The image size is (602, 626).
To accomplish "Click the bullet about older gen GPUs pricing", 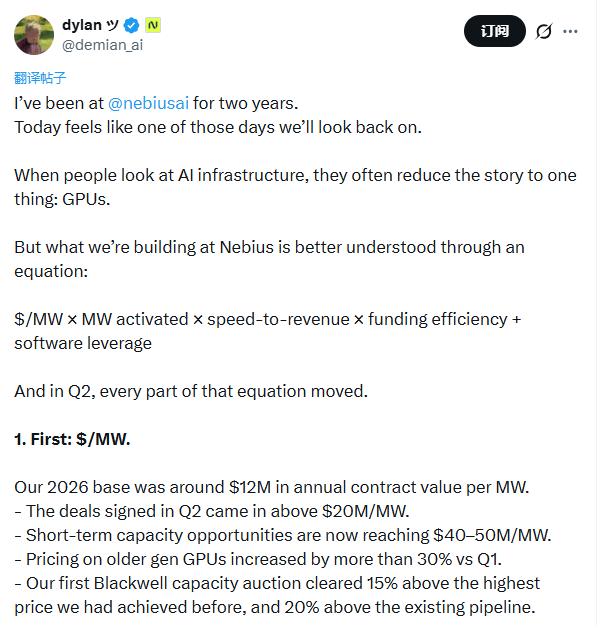I will coord(258,559).
